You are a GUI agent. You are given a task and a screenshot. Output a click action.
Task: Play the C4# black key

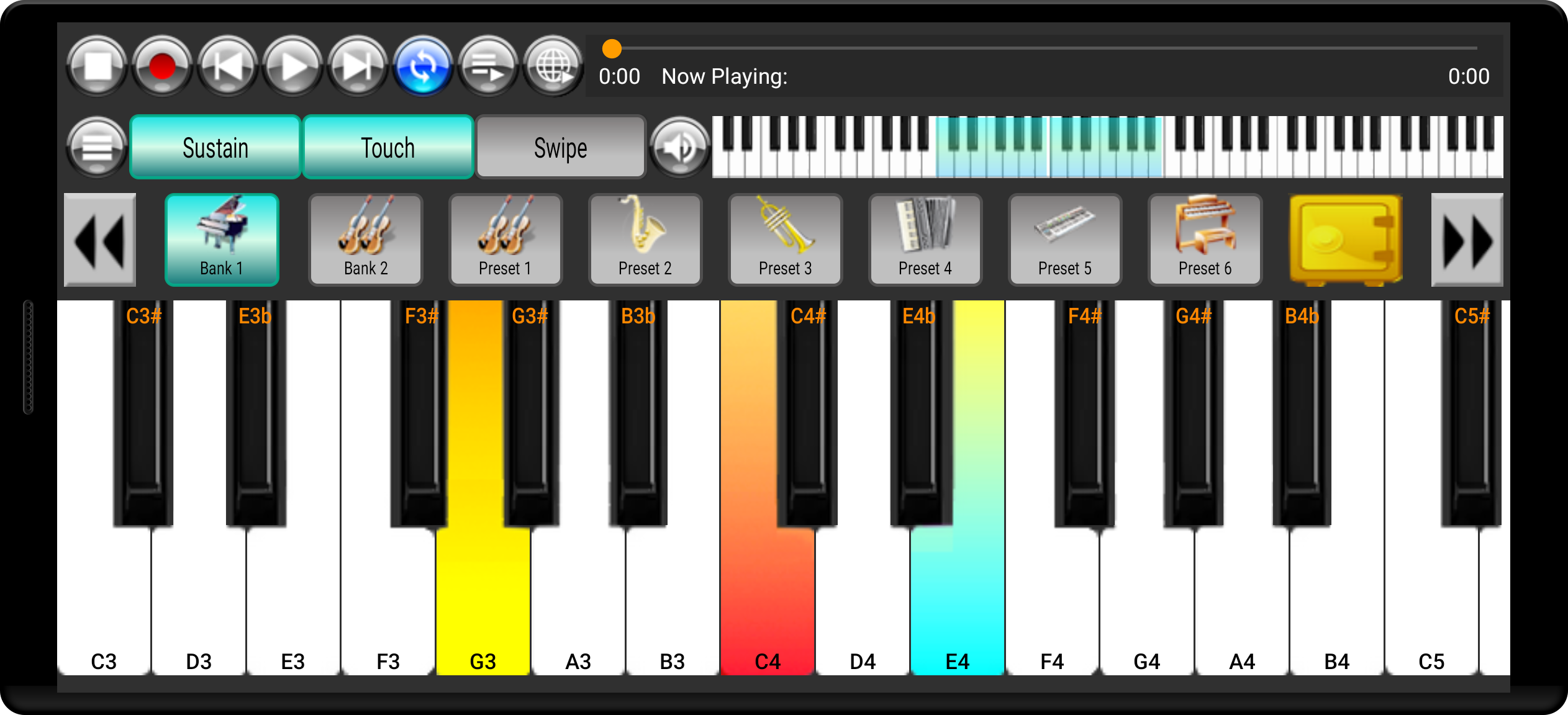(x=807, y=413)
